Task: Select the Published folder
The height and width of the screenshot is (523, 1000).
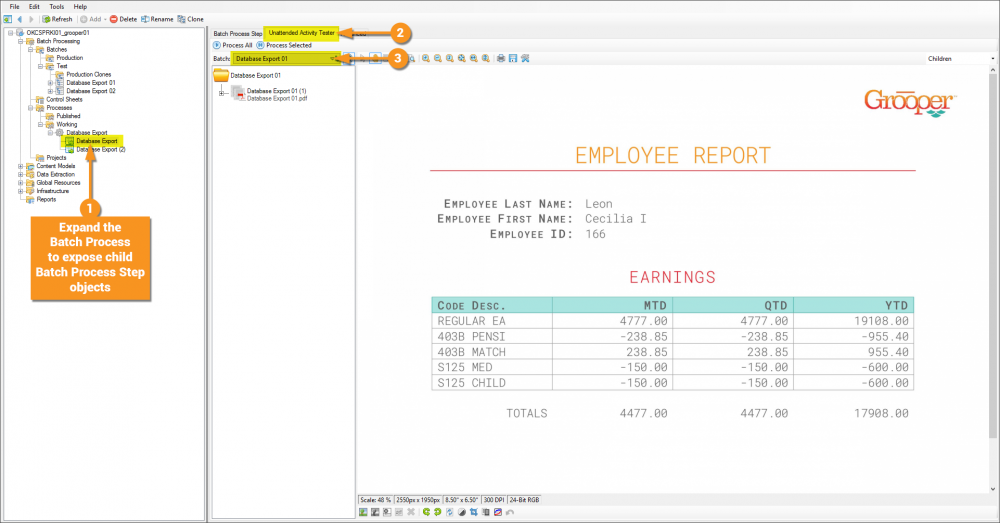Action: click(68, 116)
